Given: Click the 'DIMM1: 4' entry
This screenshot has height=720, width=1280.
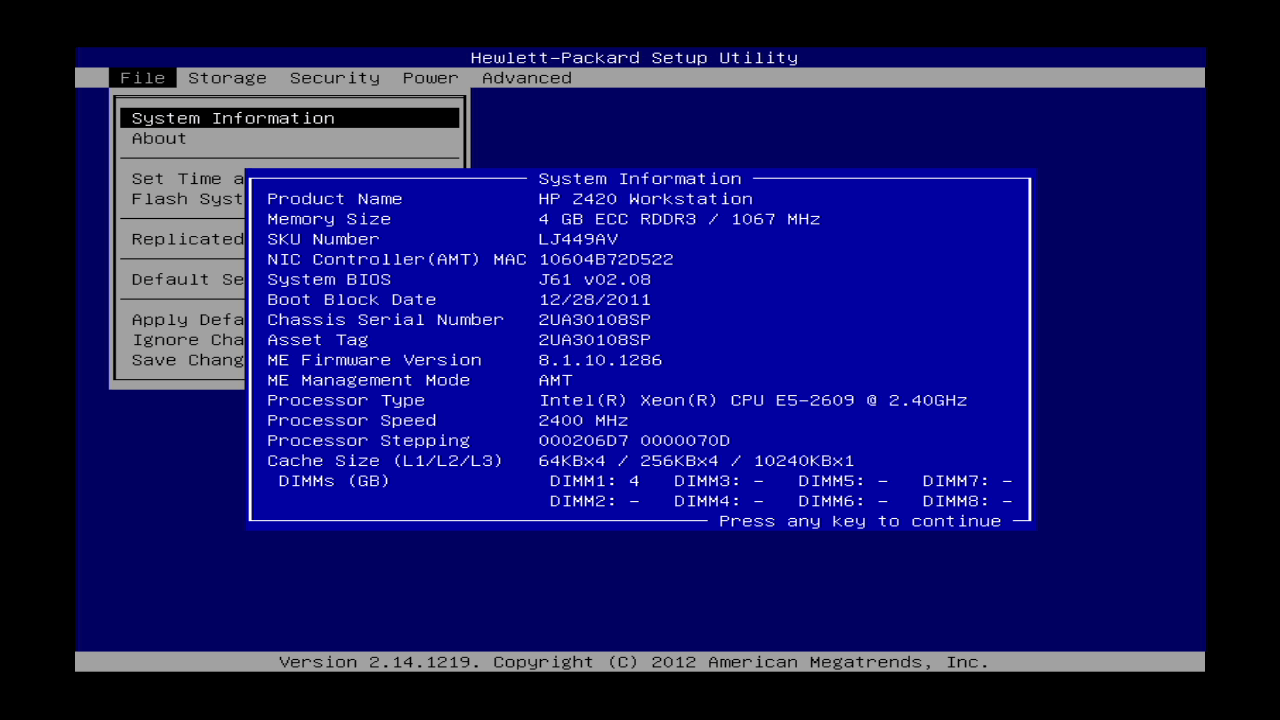Looking at the screenshot, I should coord(595,481).
